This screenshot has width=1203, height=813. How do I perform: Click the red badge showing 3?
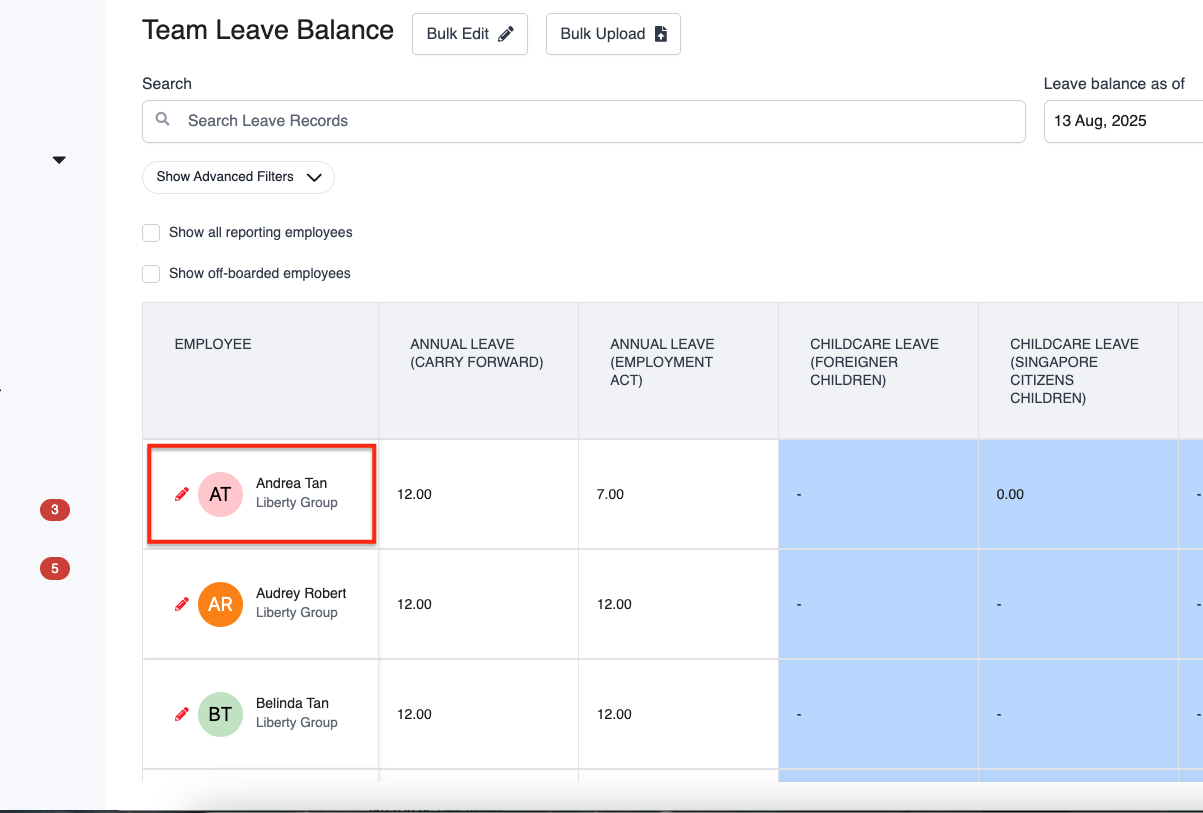(54, 510)
